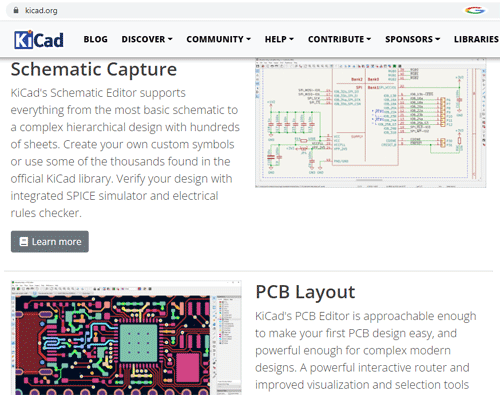Image resolution: width=500 pixels, height=395 pixels.
Task: Expand the SPONSORS dropdown menu
Action: 413,39
